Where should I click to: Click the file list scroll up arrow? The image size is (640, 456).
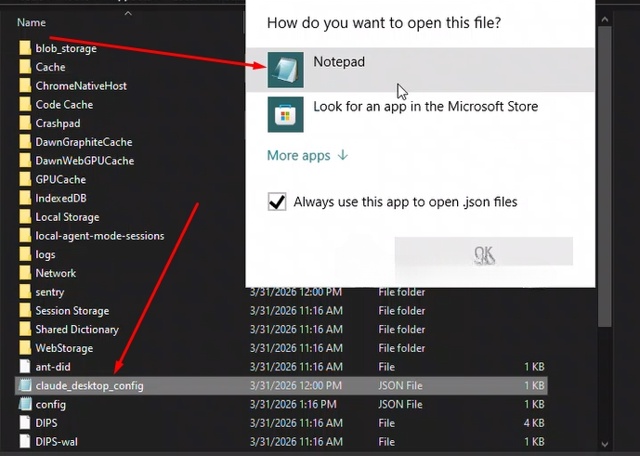click(604, 19)
